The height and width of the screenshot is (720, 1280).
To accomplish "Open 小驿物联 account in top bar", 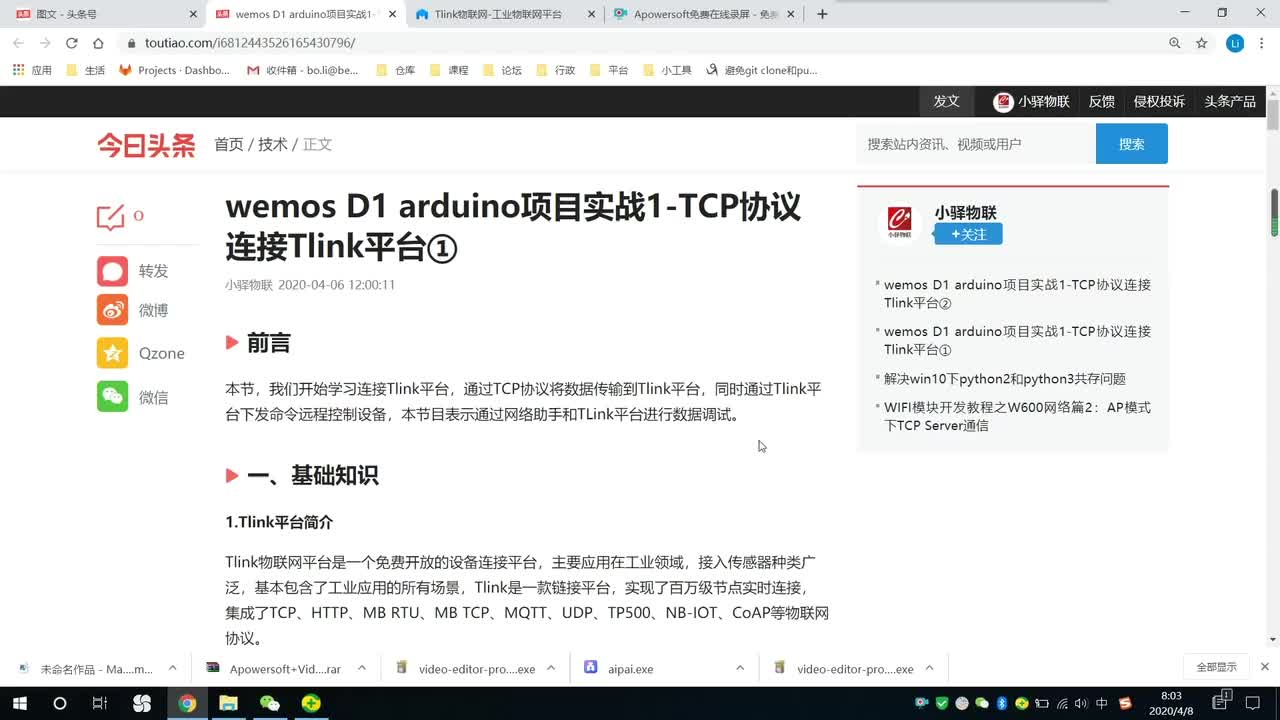I will click(x=1031, y=101).
